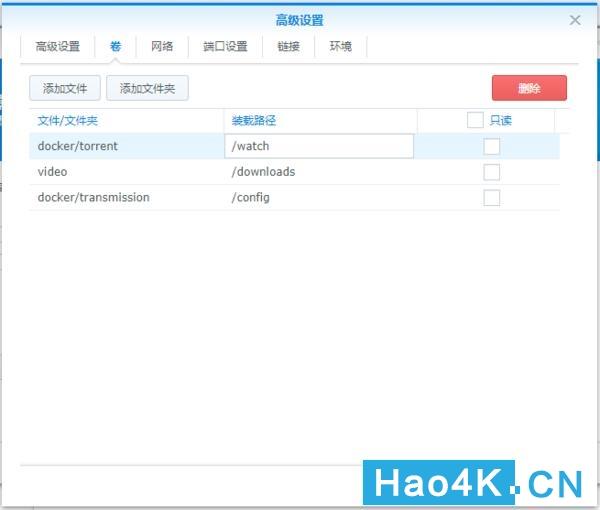This screenshot has width=600, height=510.
Task: Click the 添加文件 button
Action: pos(65,88)
